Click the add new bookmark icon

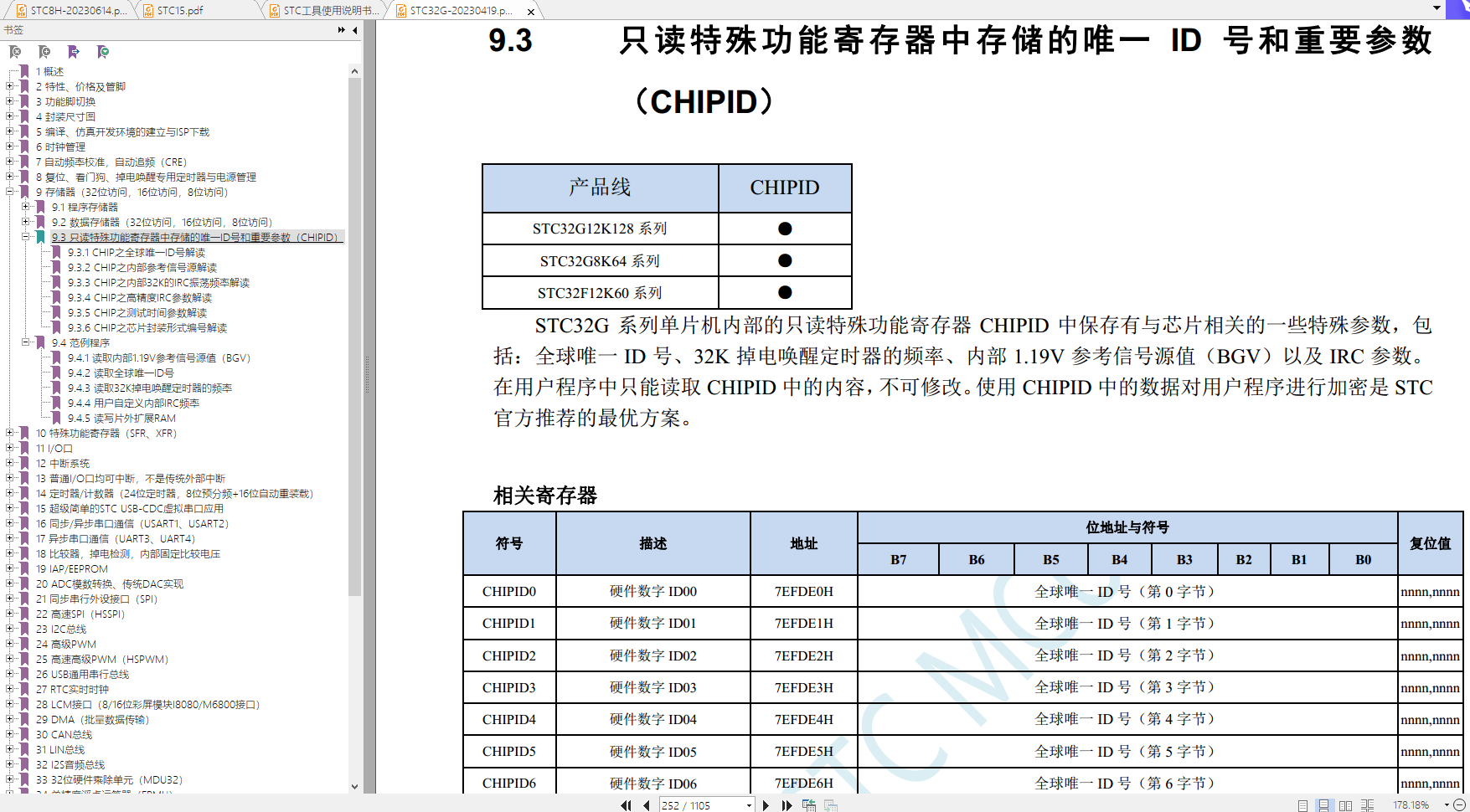pos(44,52)
